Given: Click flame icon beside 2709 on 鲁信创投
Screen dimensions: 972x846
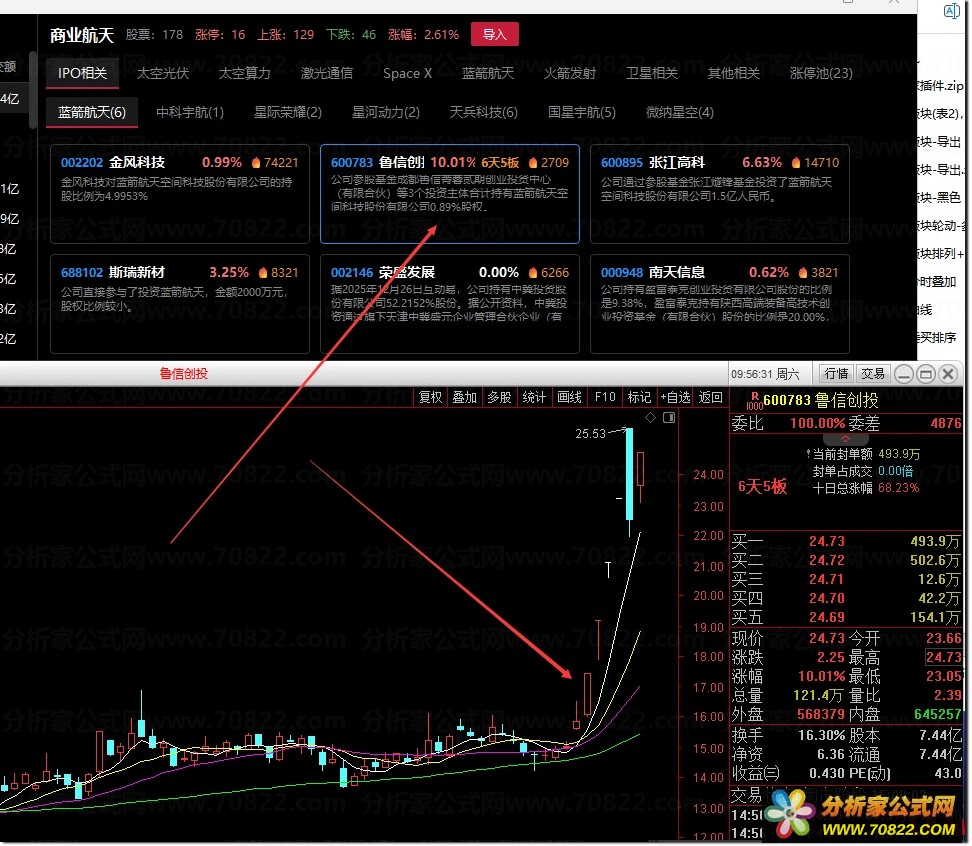Looking at the screenshot, I should (x=532, y=162).
